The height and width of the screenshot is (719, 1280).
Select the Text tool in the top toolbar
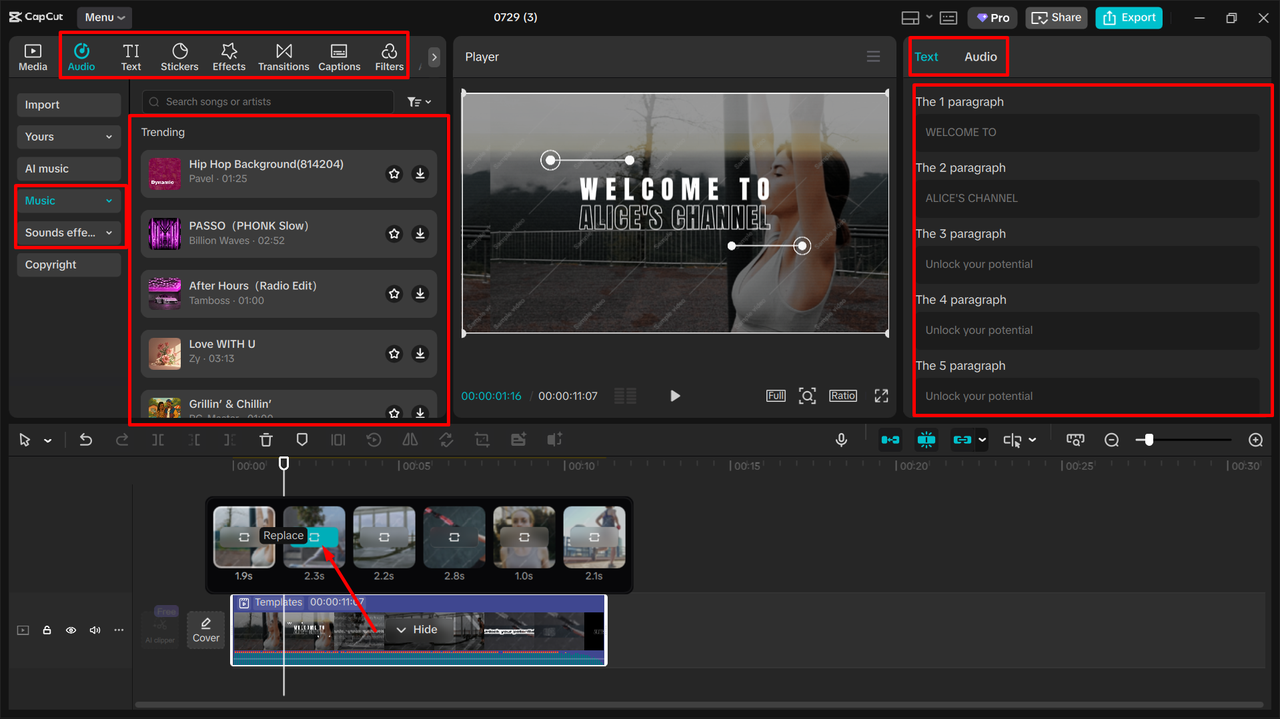[130, 55]
